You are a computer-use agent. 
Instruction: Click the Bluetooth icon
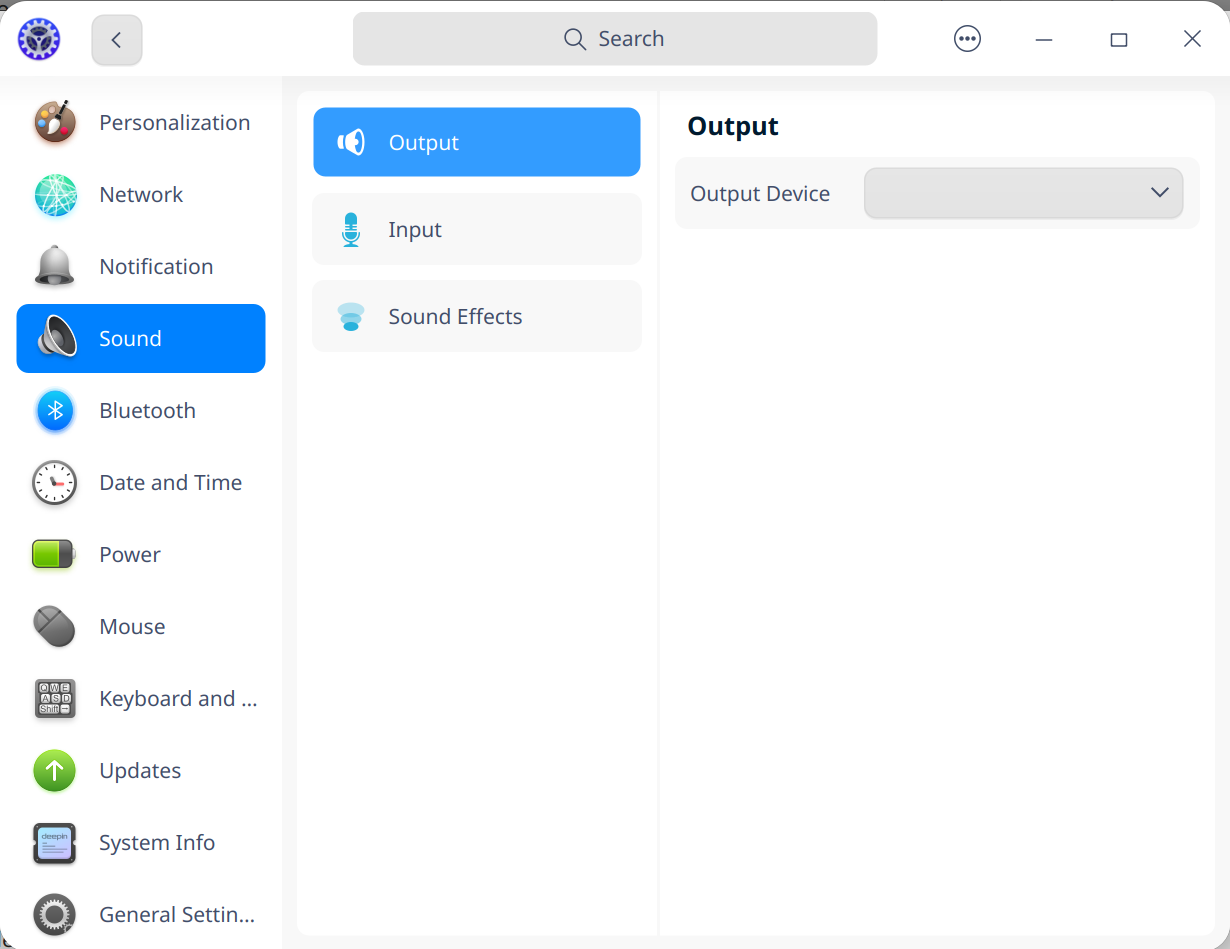pyautogui.click(x=55, y=411)
